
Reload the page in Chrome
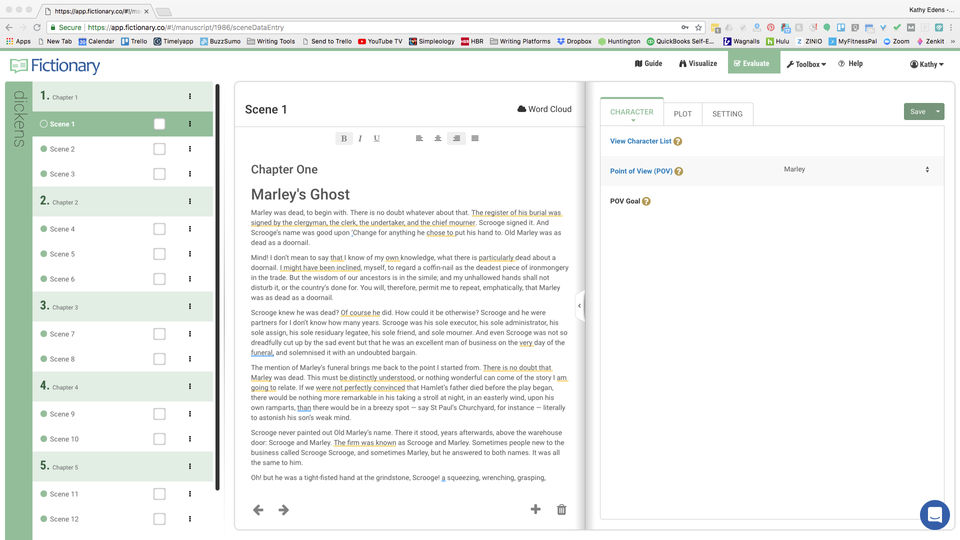[x=37, y=28]
